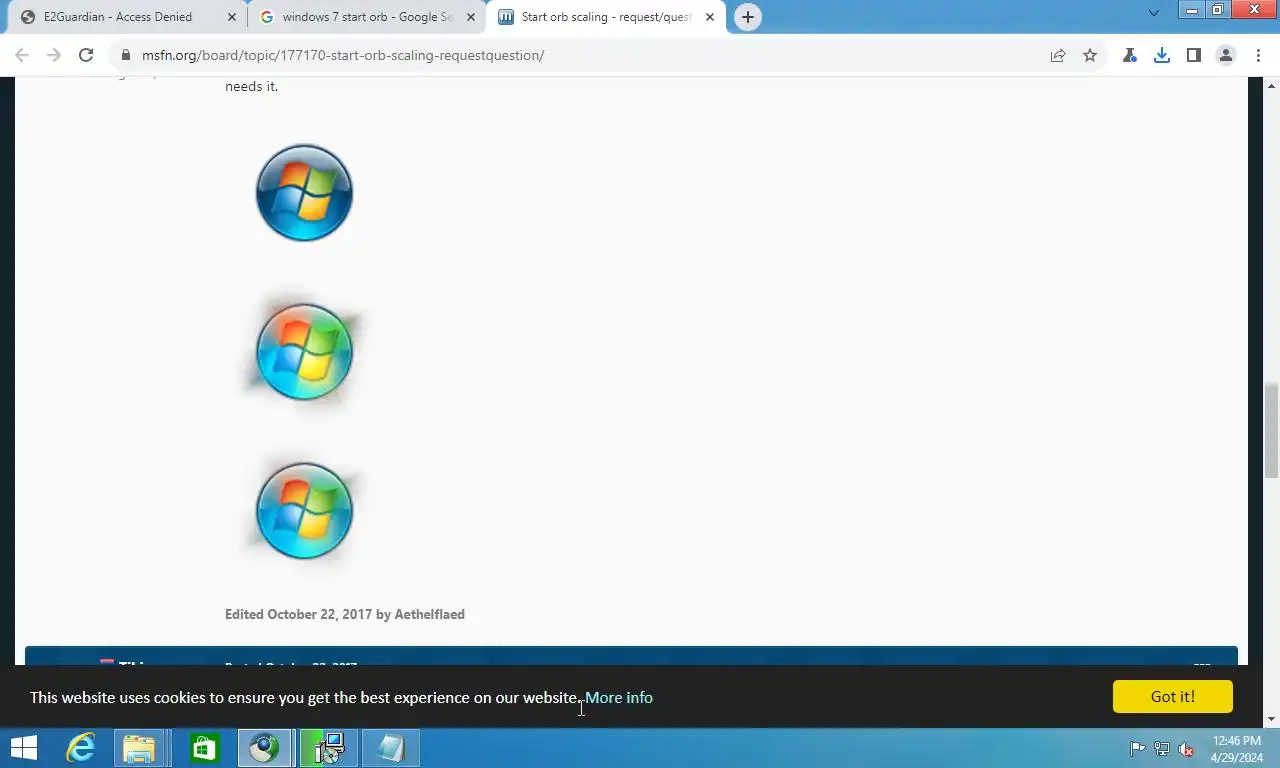Image resolution: width=1280 pixels, height=768 pixels.
Task: Select the Start orb scaling tab
Action: (x=606, y=17)
